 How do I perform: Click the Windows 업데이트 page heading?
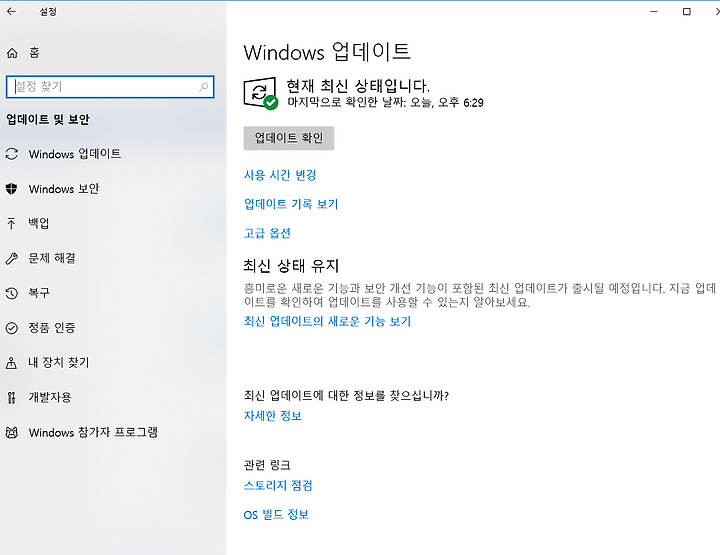(327, 51)
